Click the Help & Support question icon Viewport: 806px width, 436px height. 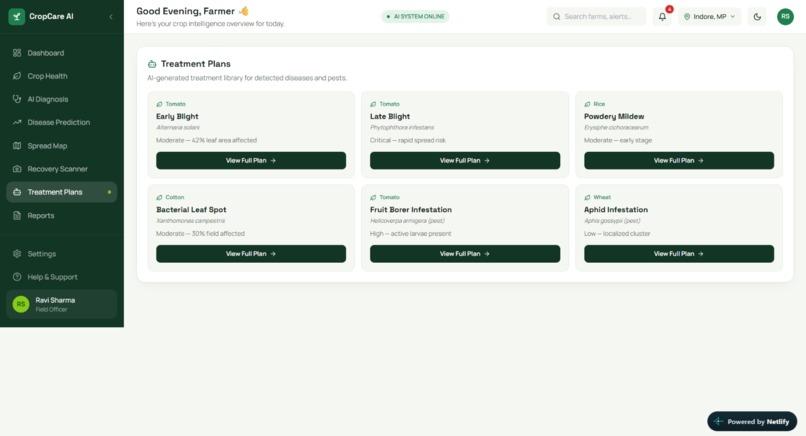tap(17, 277)
